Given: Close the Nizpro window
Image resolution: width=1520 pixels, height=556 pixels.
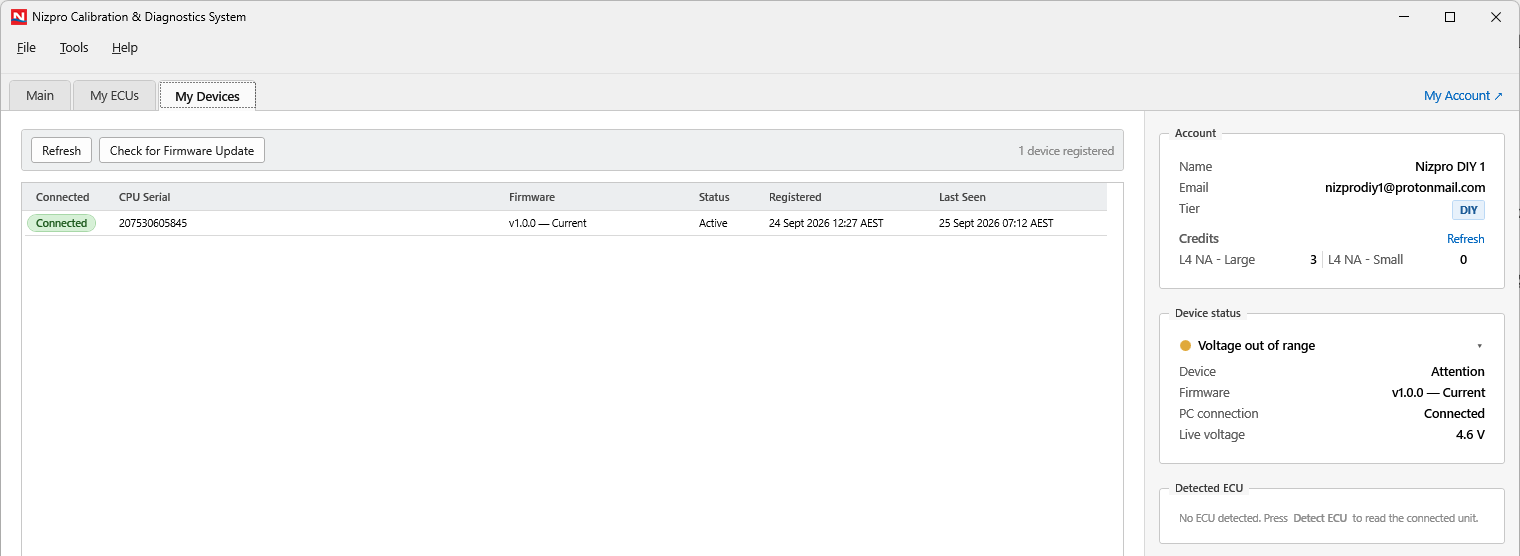Looking at the screenshot, I should (x=1496, y=17).
